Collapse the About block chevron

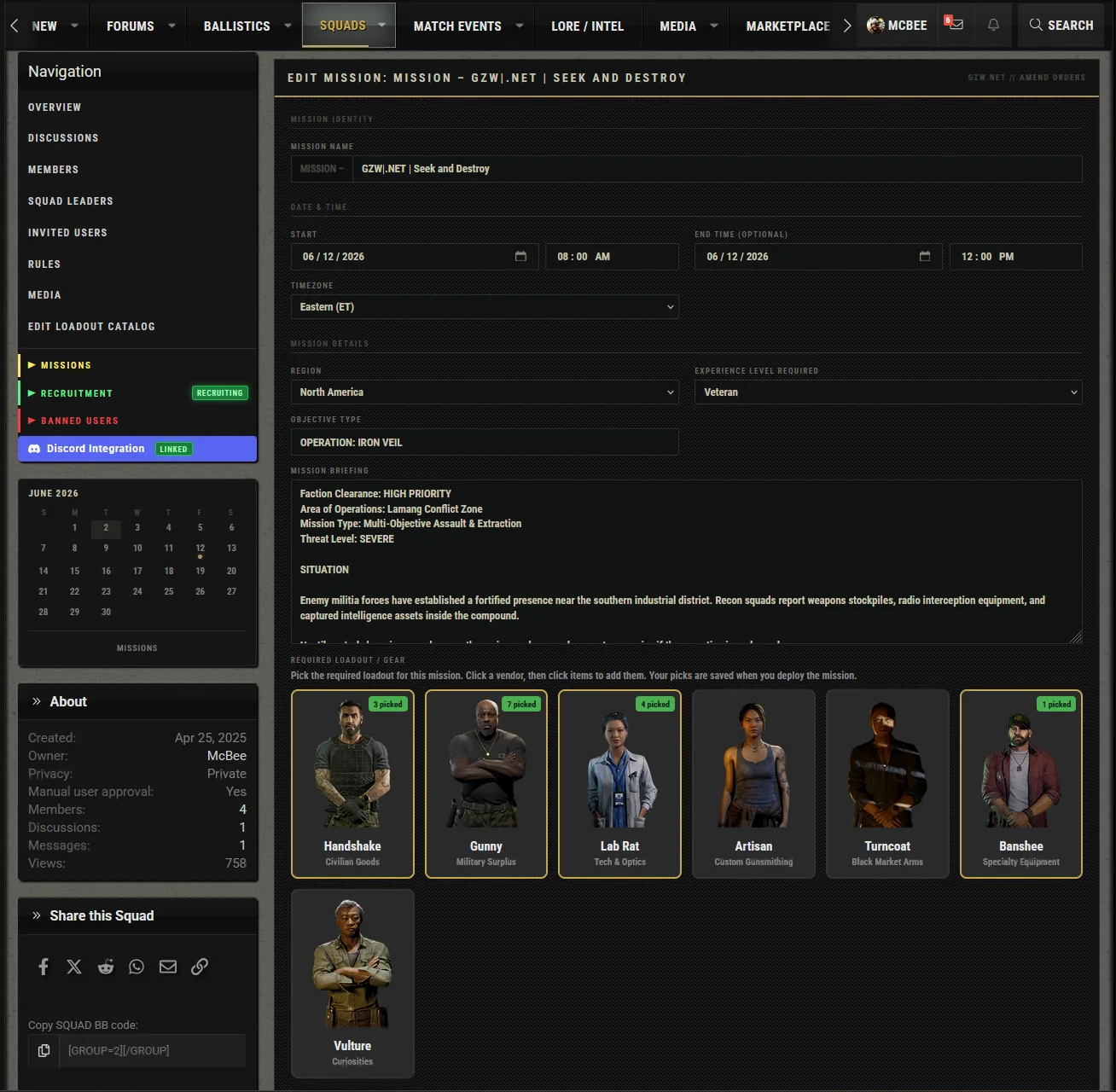click(37, 701)
